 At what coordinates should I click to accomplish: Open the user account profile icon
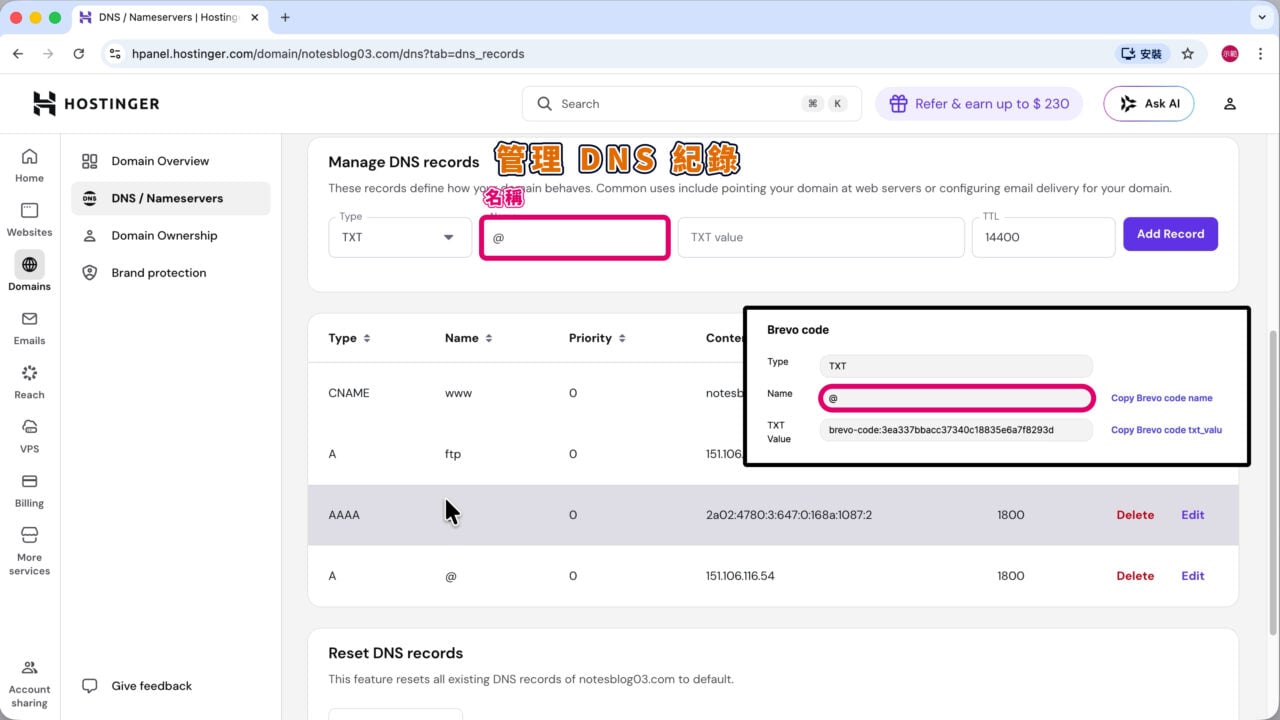[x=1230, y=104]
